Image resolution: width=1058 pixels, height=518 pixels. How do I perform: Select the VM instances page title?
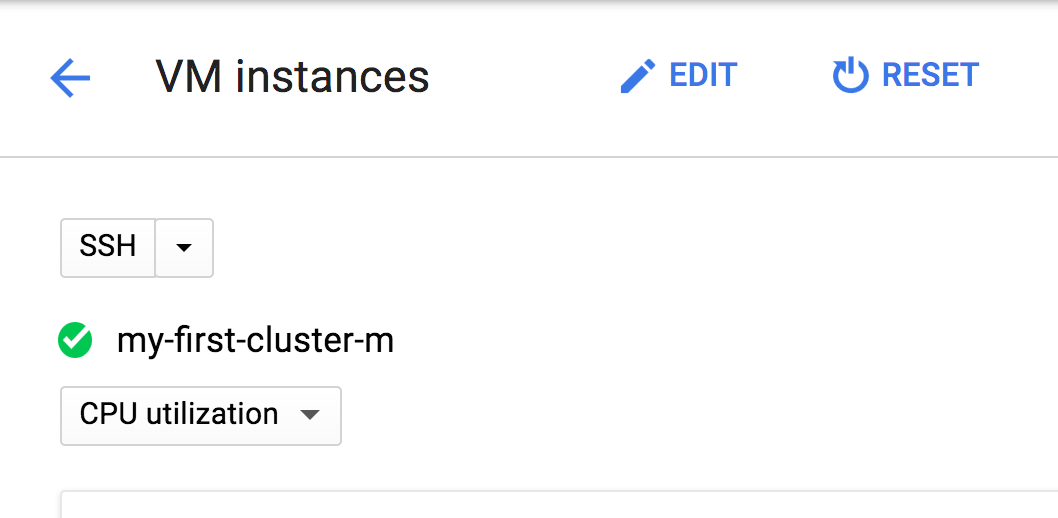(293, 76)
